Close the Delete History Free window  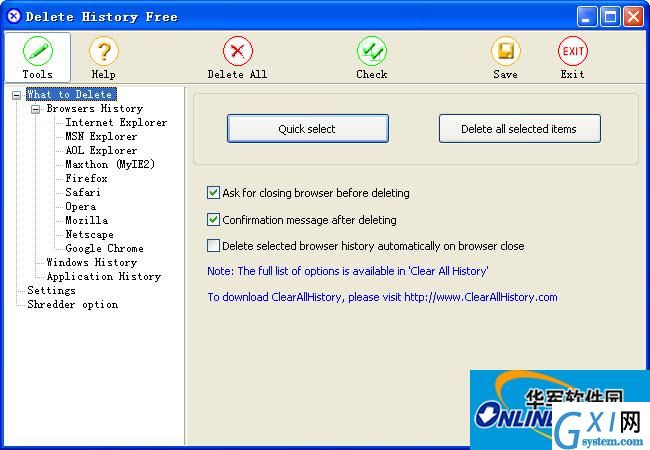tap(633, 17)
